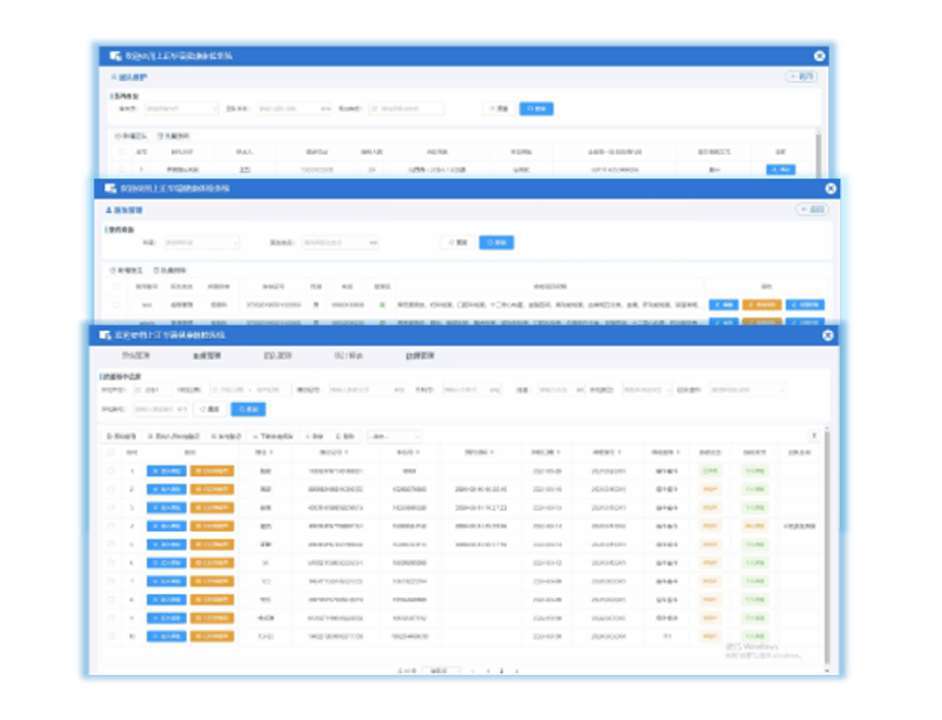Switch to the second tab in the front window

(207, 356)
